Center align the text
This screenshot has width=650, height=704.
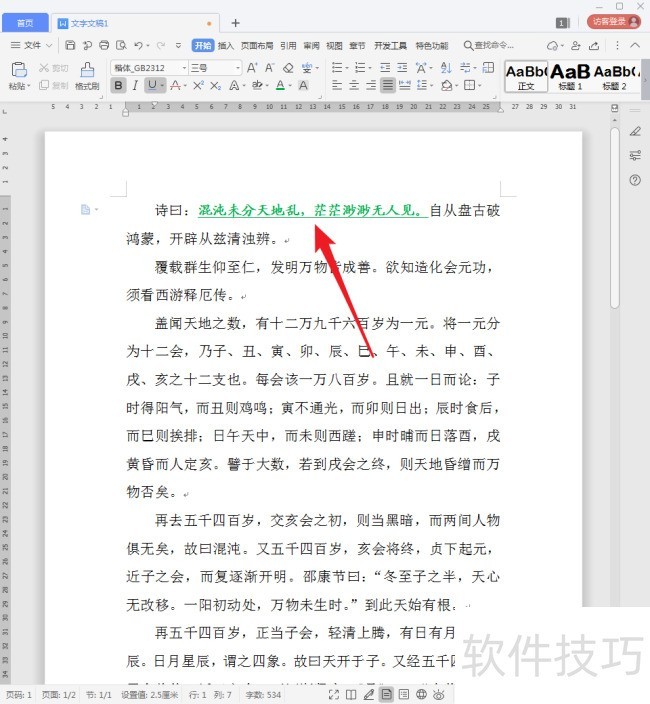354,85
